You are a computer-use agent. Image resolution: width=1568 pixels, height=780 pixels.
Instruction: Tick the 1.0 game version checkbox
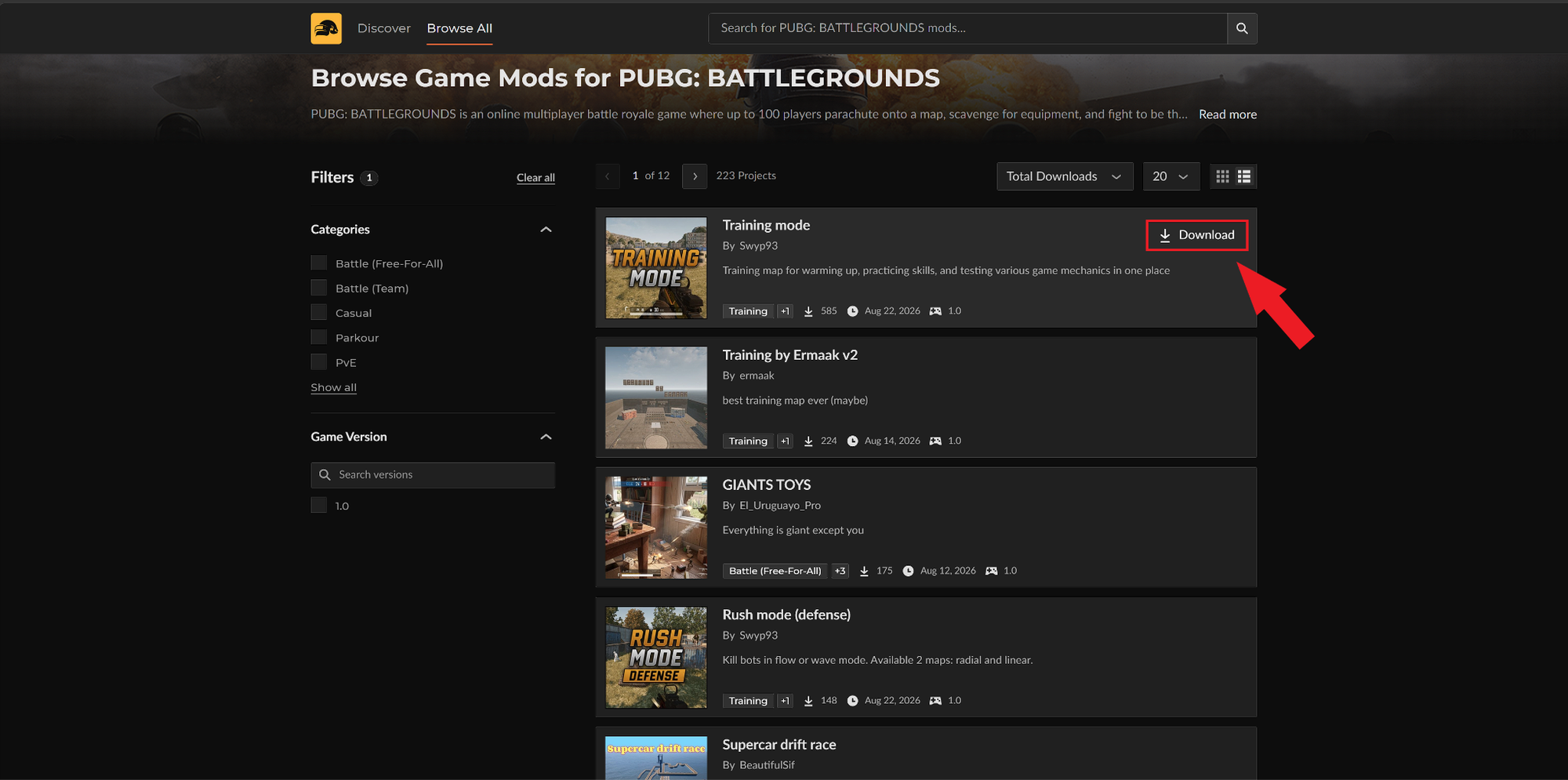318,505
